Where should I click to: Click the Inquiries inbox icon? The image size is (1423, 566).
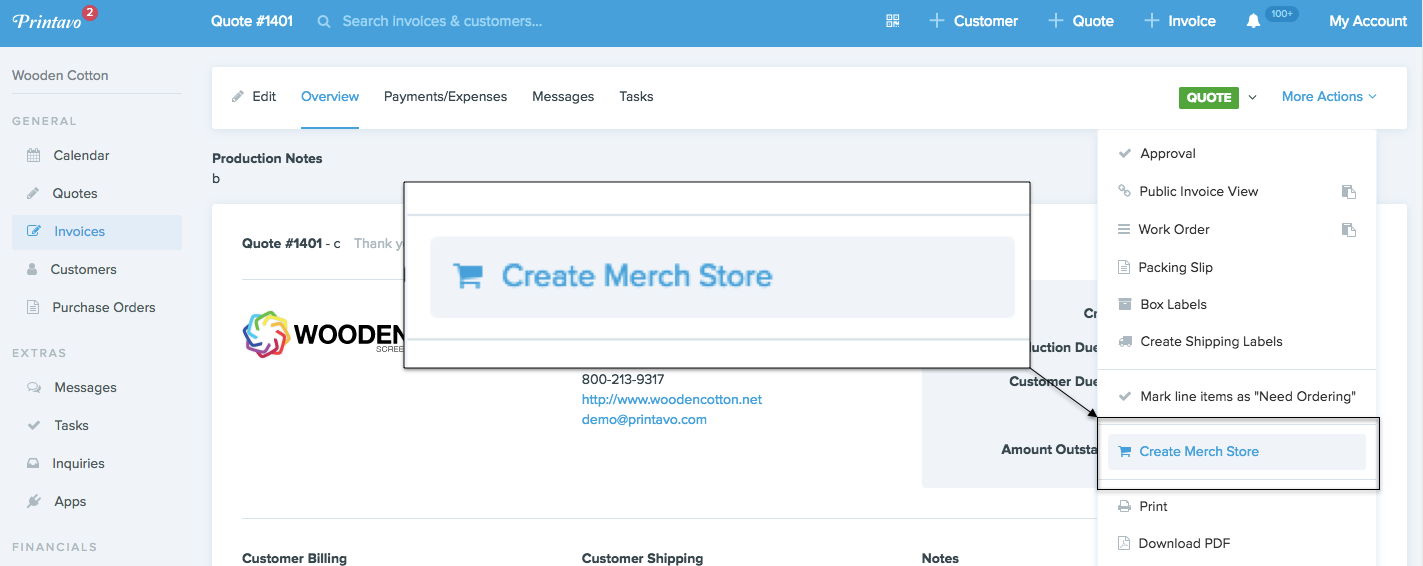click(33, 463)
